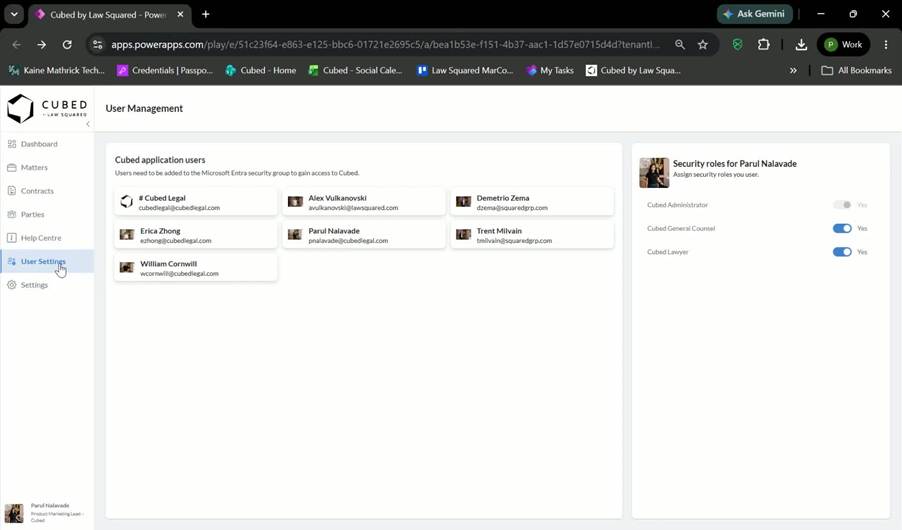The width and height of the screenshot is (902, 530).
Task: Open the Cubed - Social Cale... bookmark
Action: (x=356, y=70)
